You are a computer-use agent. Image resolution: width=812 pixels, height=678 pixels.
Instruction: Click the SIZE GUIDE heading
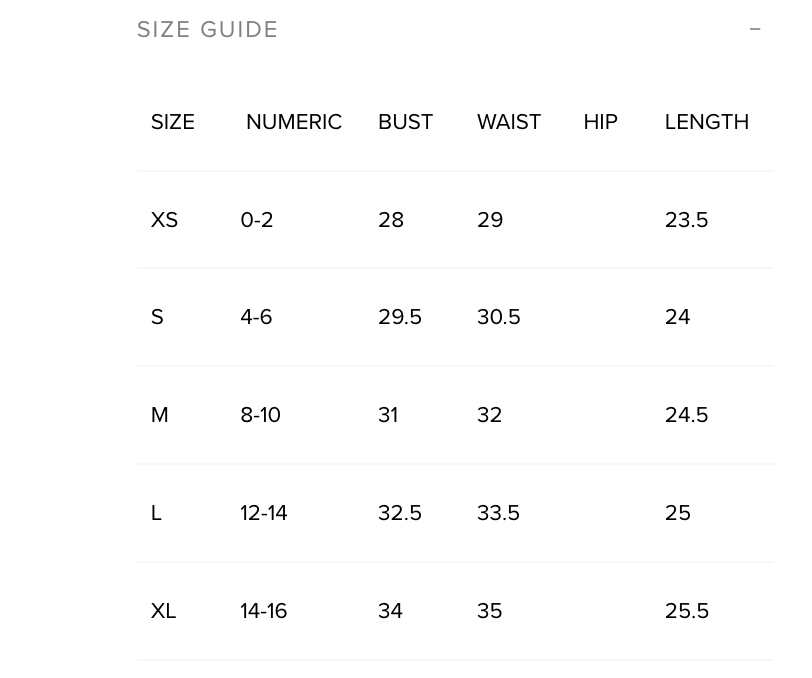coord(208,30)
